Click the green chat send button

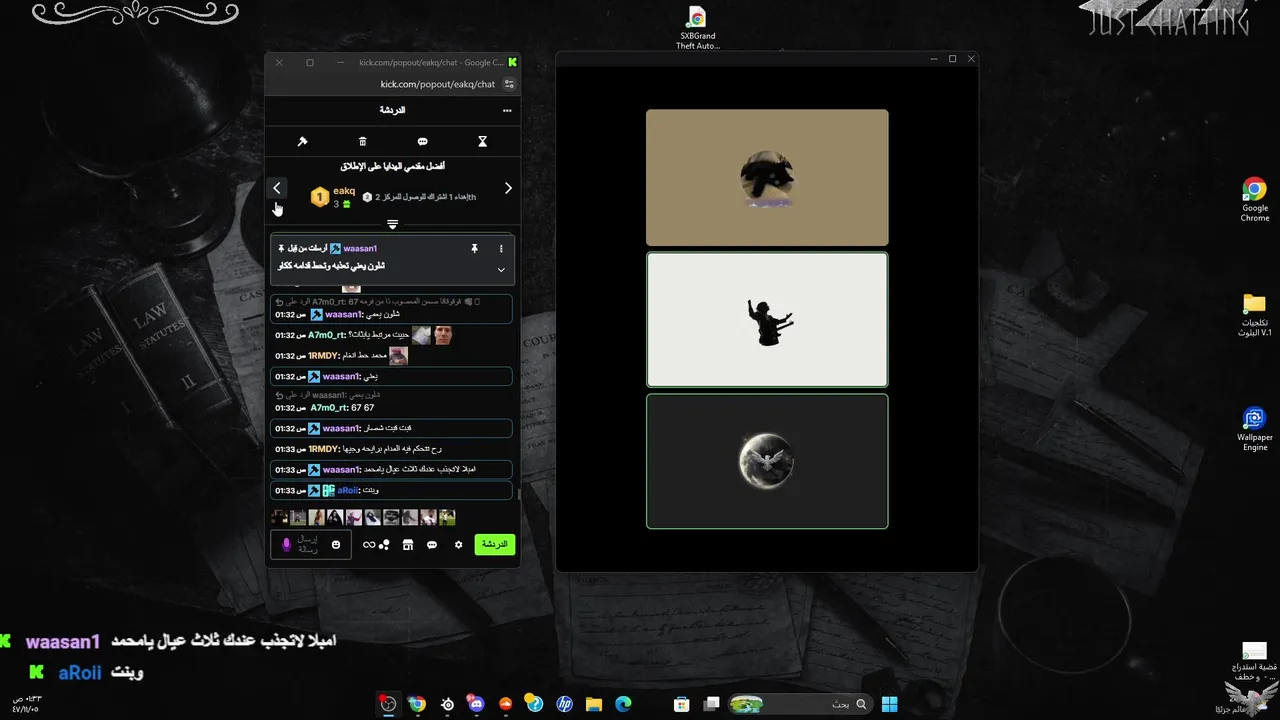click(494, 544)
